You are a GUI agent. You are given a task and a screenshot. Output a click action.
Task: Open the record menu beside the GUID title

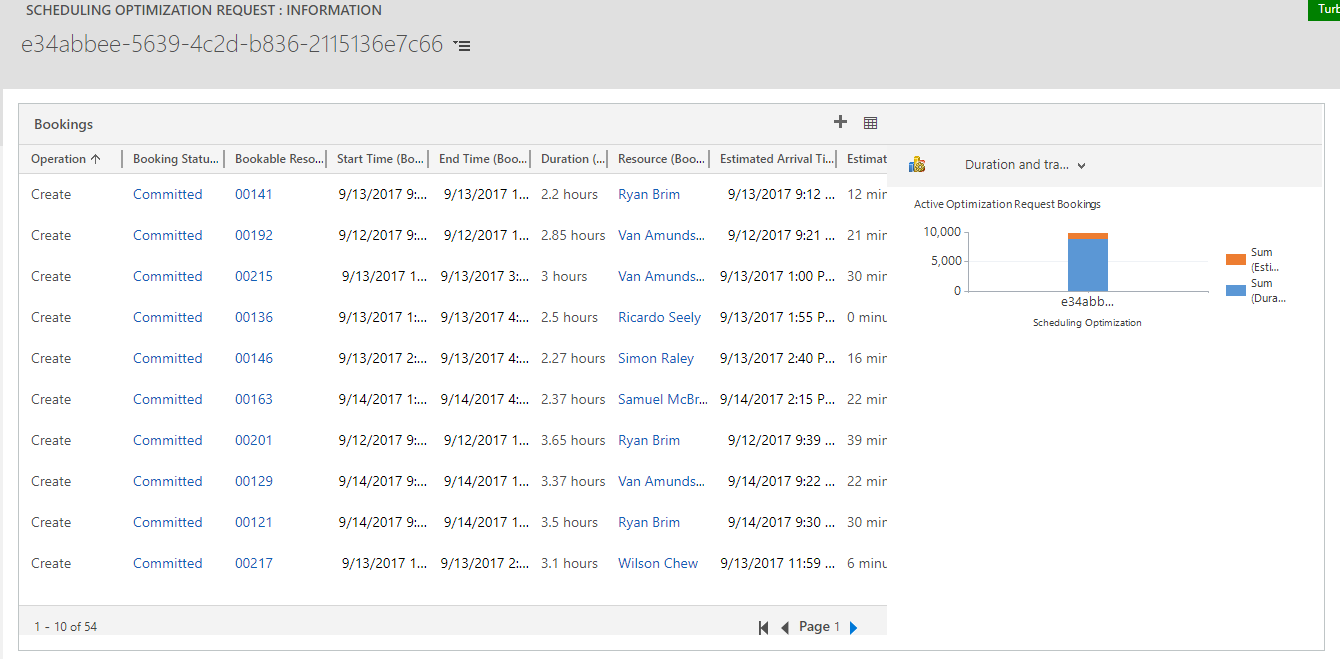pos(462,46)
